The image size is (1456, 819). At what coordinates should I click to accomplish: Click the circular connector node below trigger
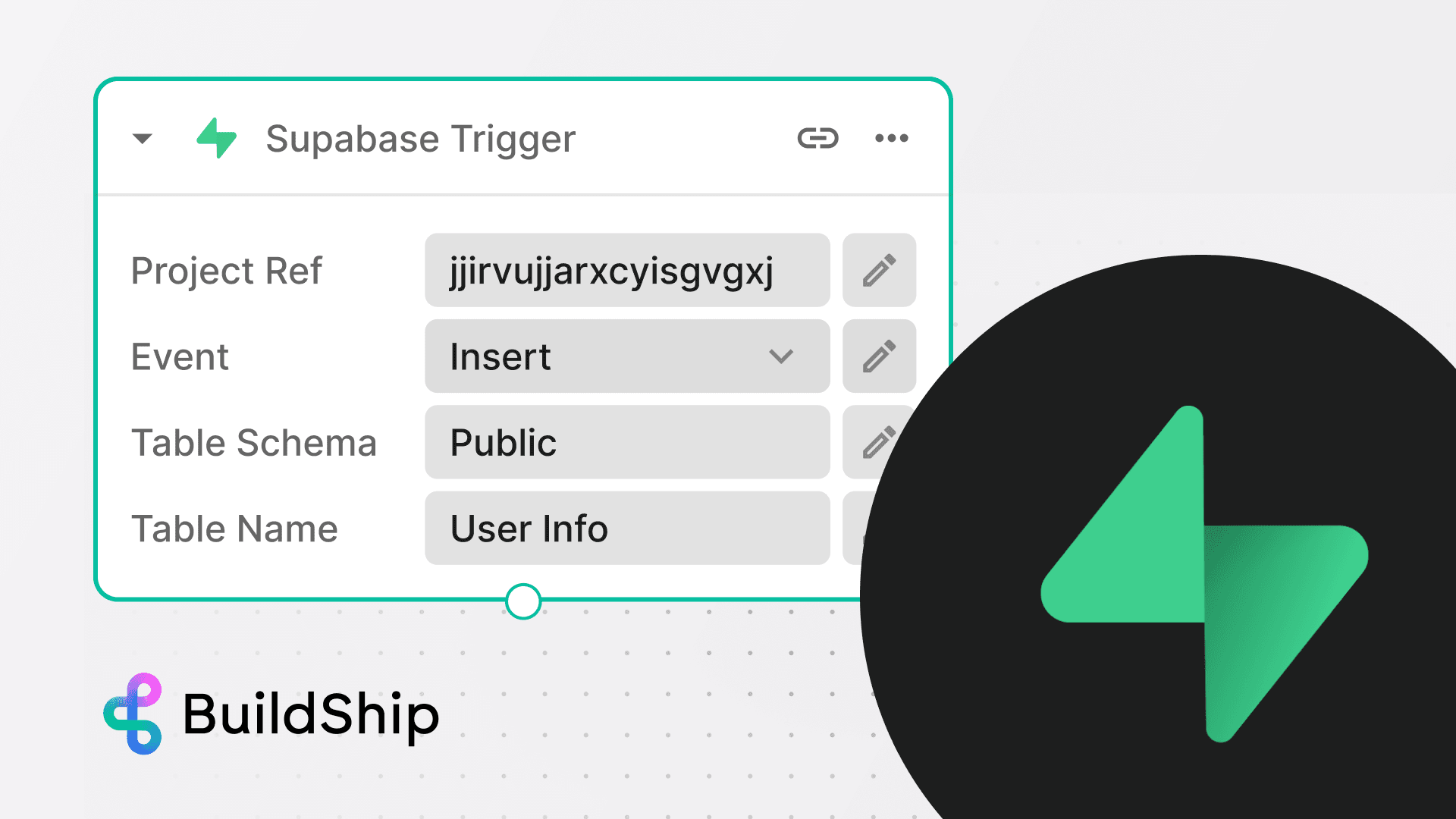tap(525, 599)
